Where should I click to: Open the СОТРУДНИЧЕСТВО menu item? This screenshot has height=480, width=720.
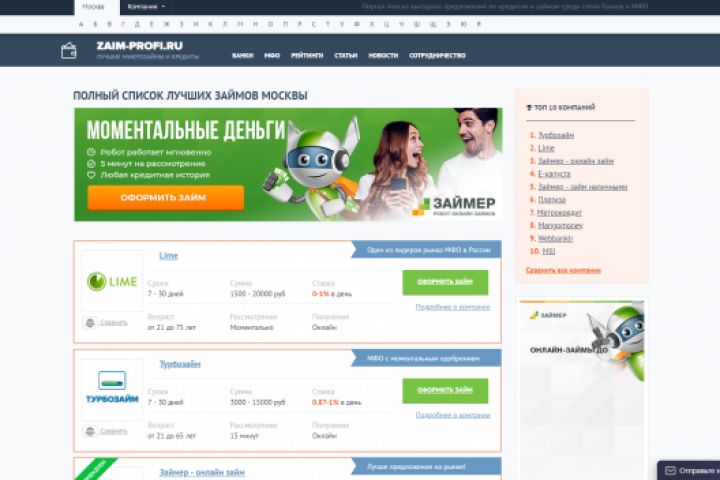437,56
